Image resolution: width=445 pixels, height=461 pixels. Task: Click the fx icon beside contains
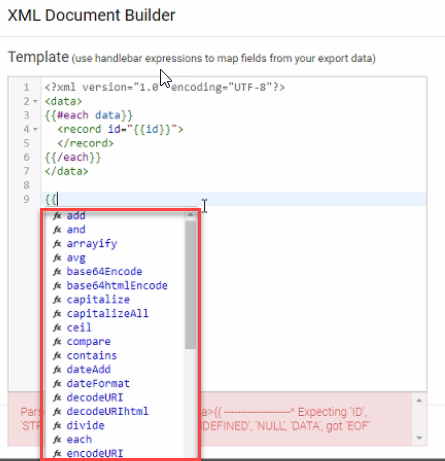tap(57, 356)
